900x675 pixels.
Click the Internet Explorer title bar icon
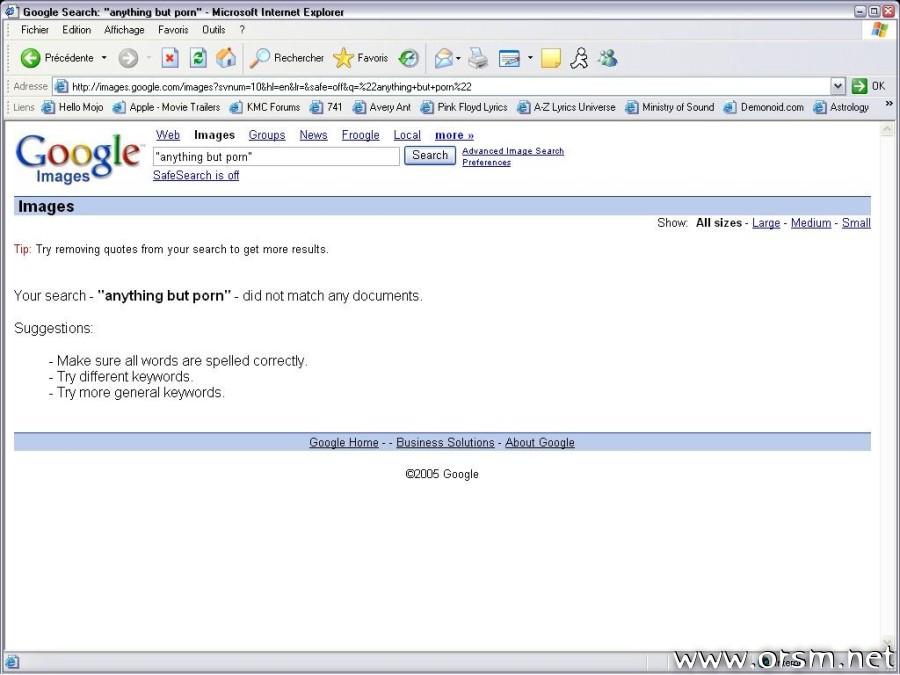pyautogui.click(x=11, y=11)
